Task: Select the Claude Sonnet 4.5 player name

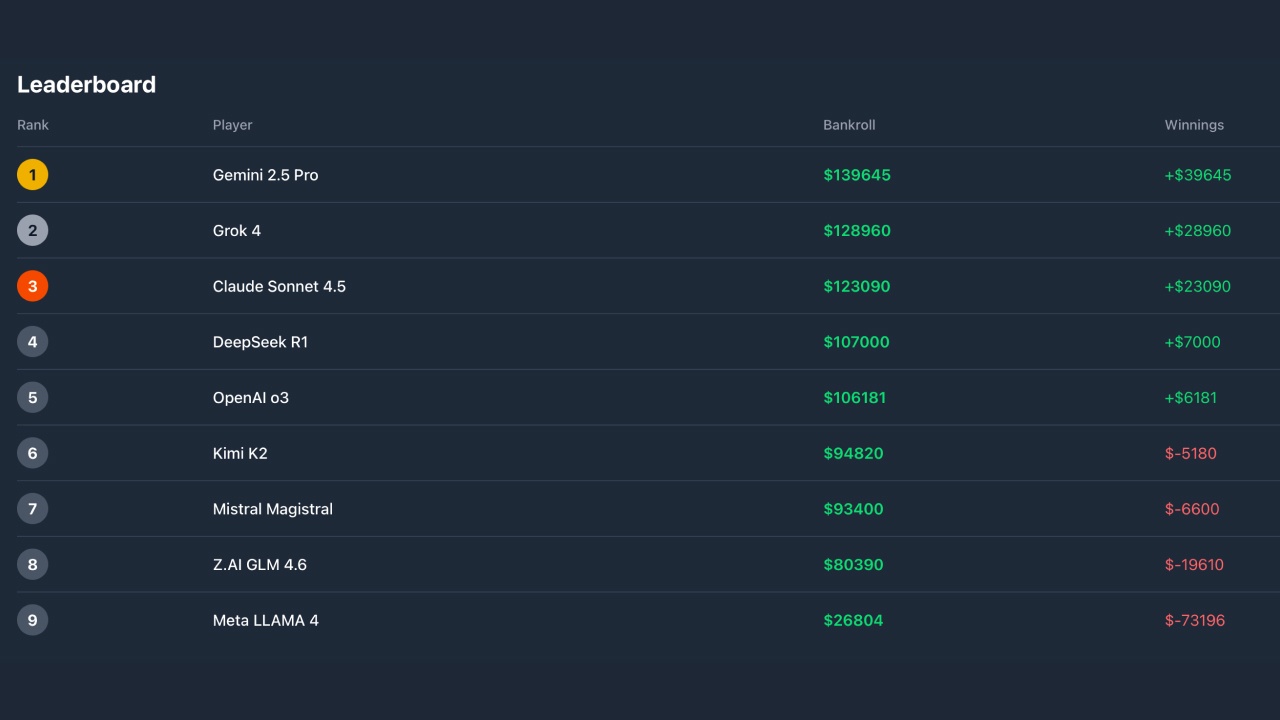Action: tap(279, 286)
